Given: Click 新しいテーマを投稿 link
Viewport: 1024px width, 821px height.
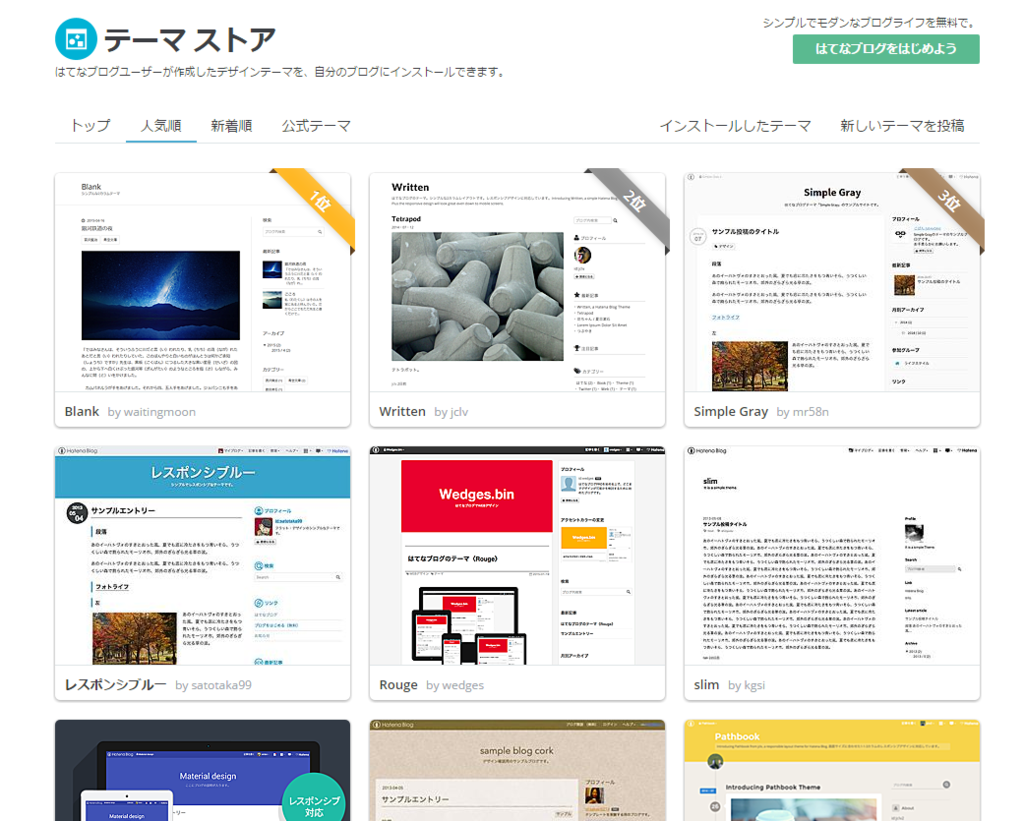Looking at the screenshot, I should [x=902, y=125].
